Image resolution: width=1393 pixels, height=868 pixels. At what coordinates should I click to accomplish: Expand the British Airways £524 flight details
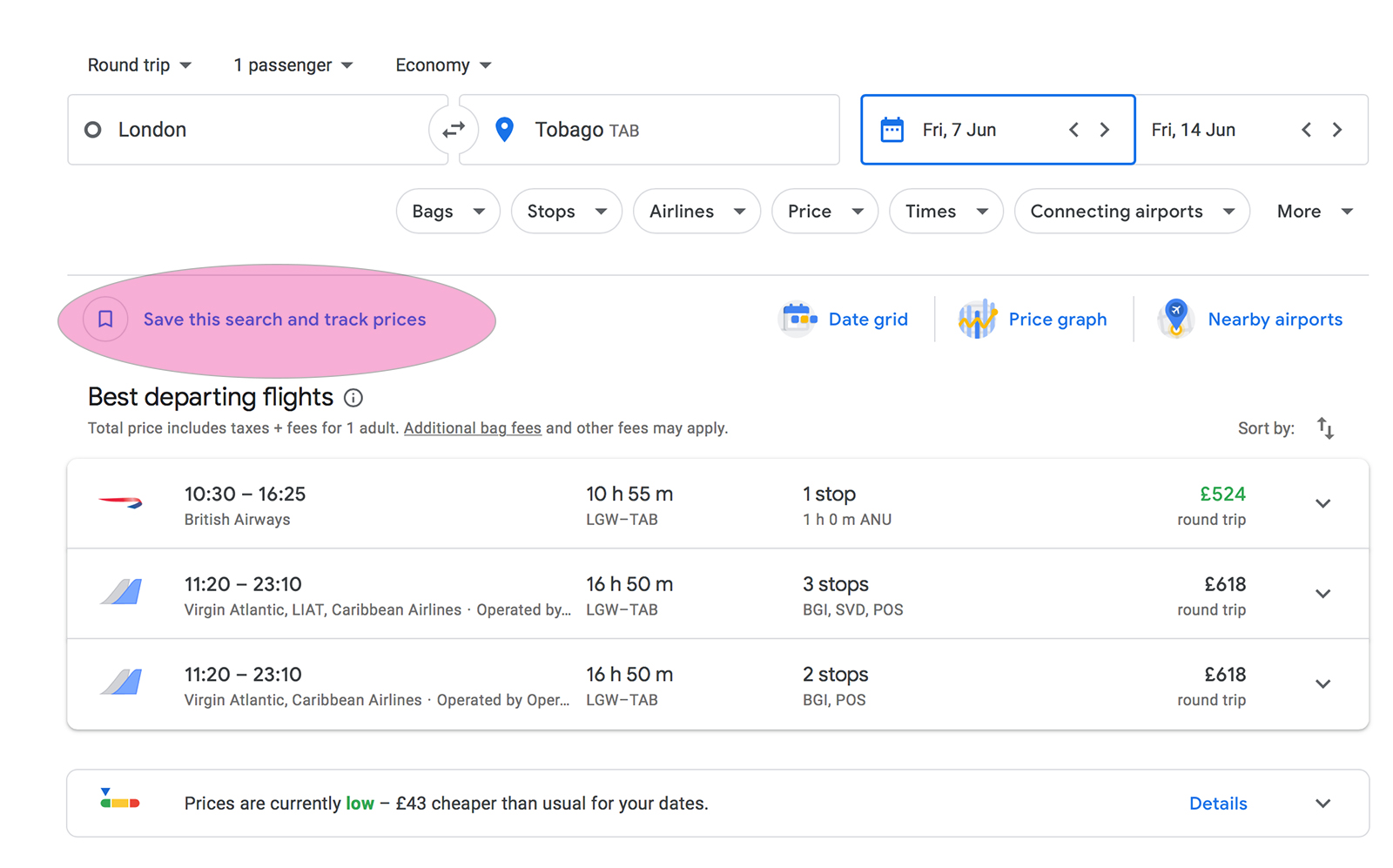tap(1322, 504)
